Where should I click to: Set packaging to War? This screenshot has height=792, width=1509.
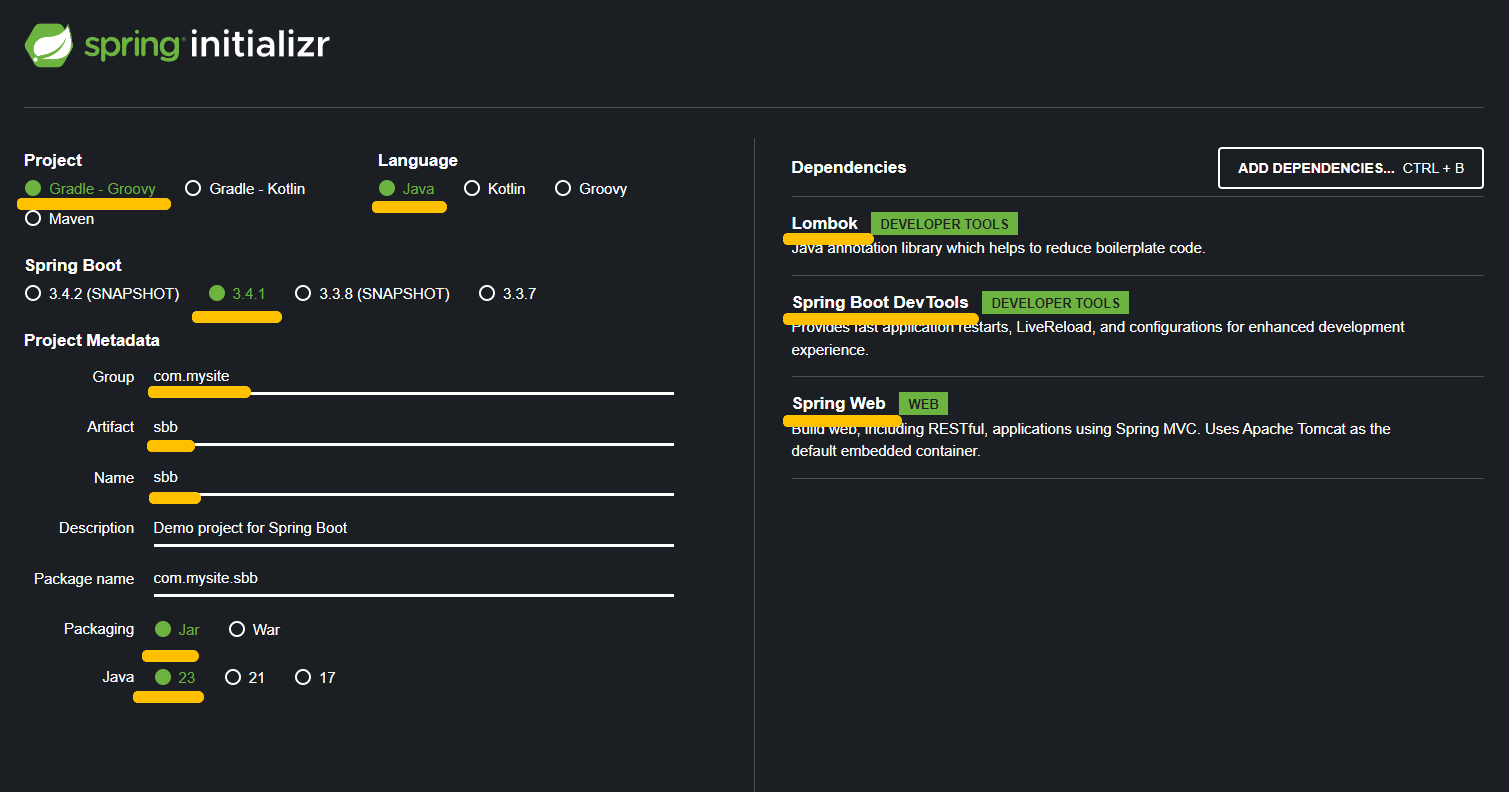[x=255, y=629]
